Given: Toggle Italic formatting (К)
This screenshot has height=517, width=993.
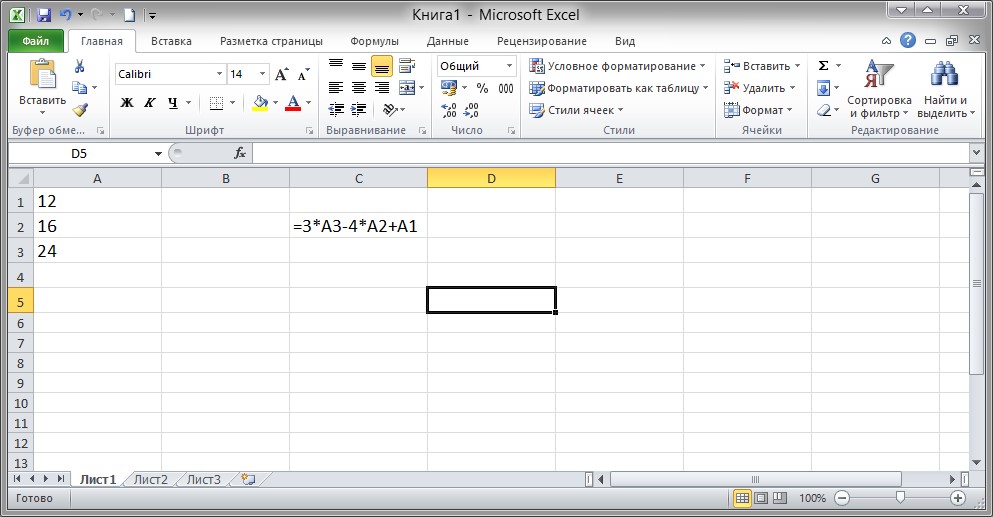Looking at the screenshot, I should (150, 103).
